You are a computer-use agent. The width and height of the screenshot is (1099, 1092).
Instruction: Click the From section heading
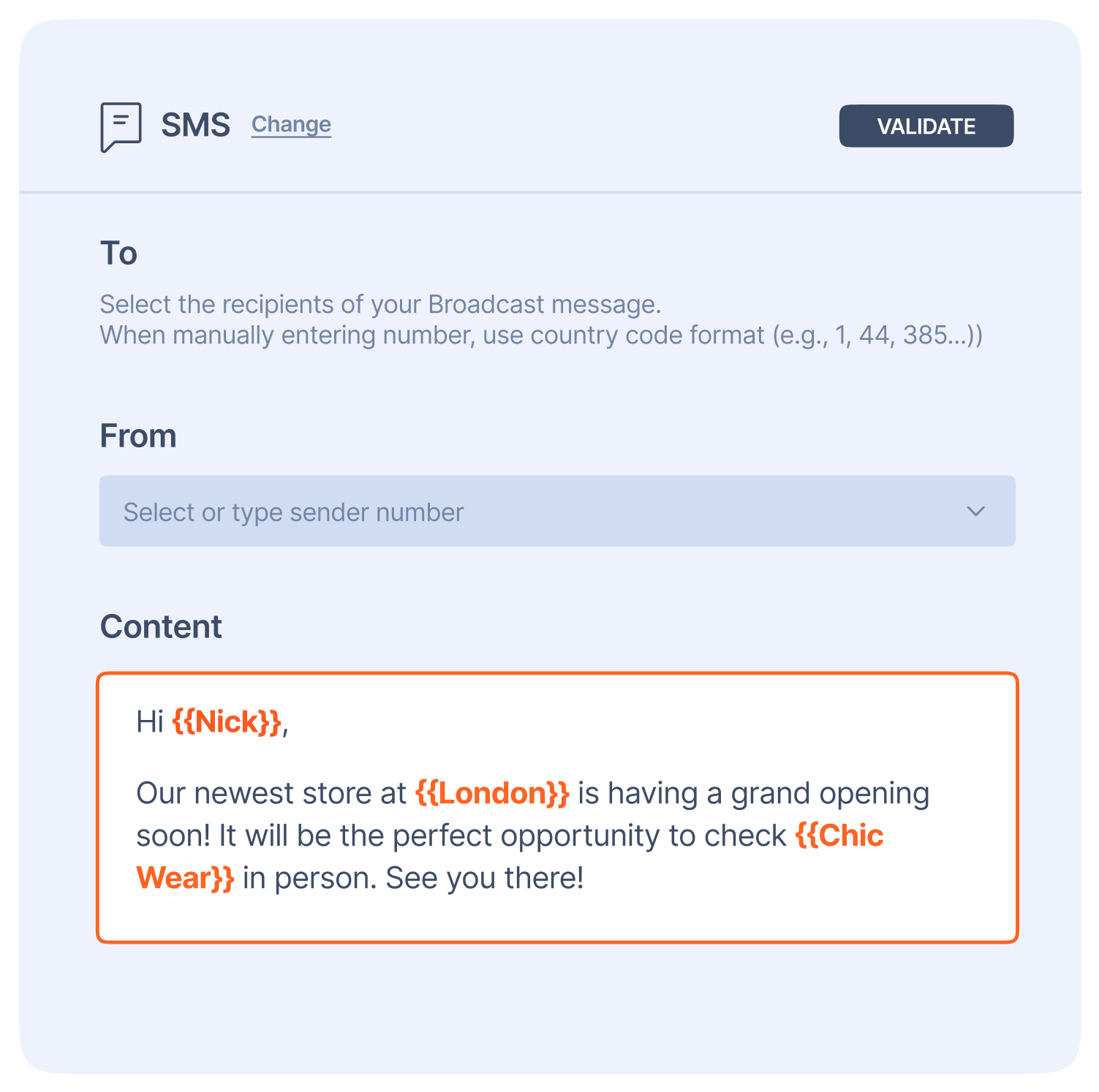138,436
